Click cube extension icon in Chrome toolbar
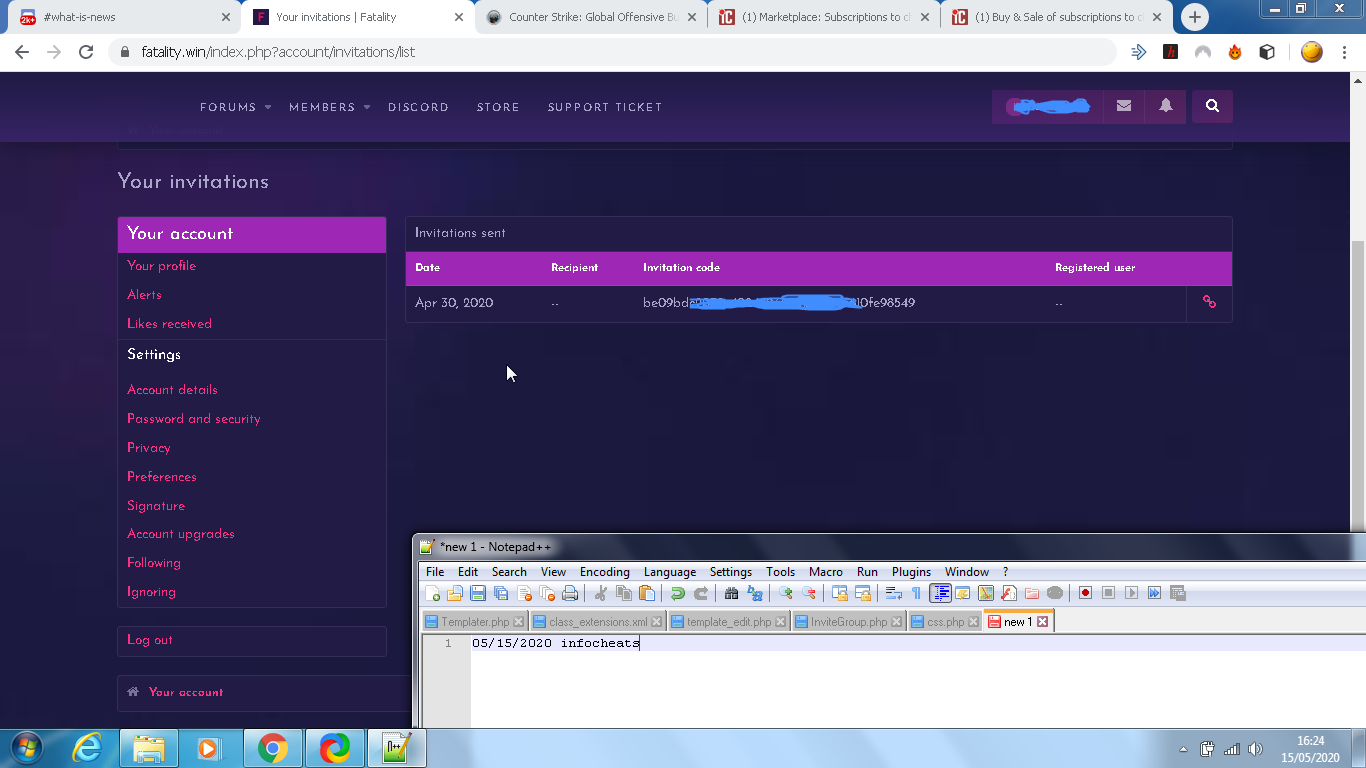Image resolution: width=1366 pixels, height=768 pixels. [1267, 52]
